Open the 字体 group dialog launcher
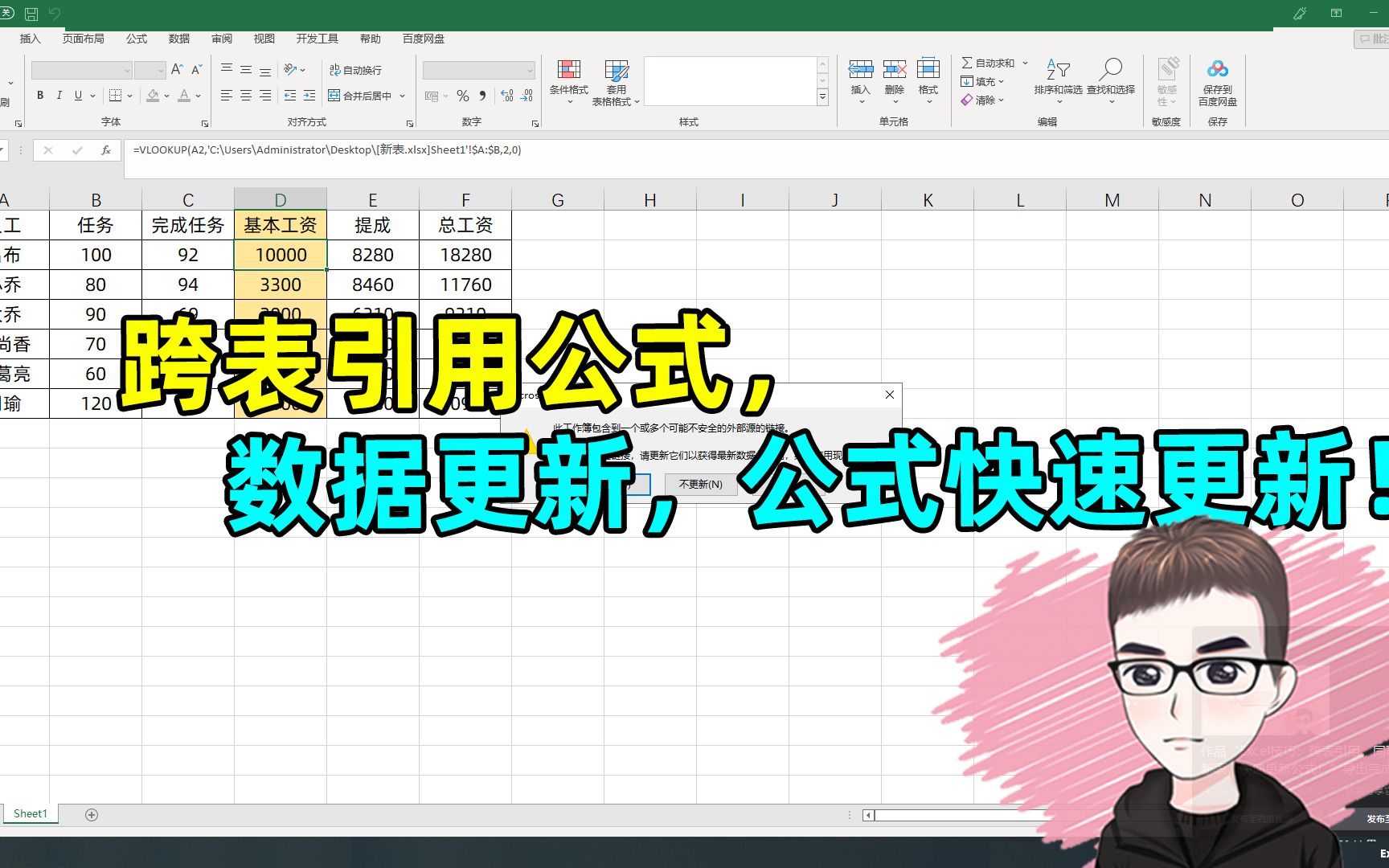 coord(205,124)
